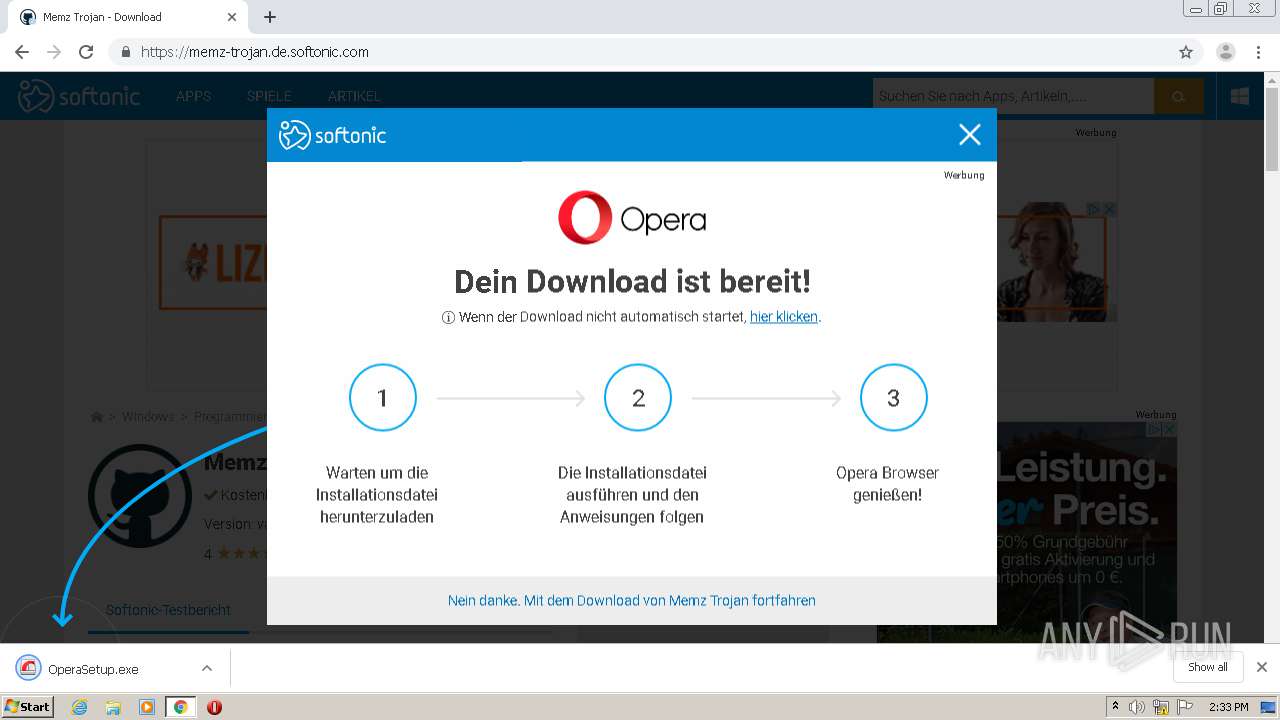Continue with Memz Trojan download link
1280x720 pixels.
tap(632, 601)
